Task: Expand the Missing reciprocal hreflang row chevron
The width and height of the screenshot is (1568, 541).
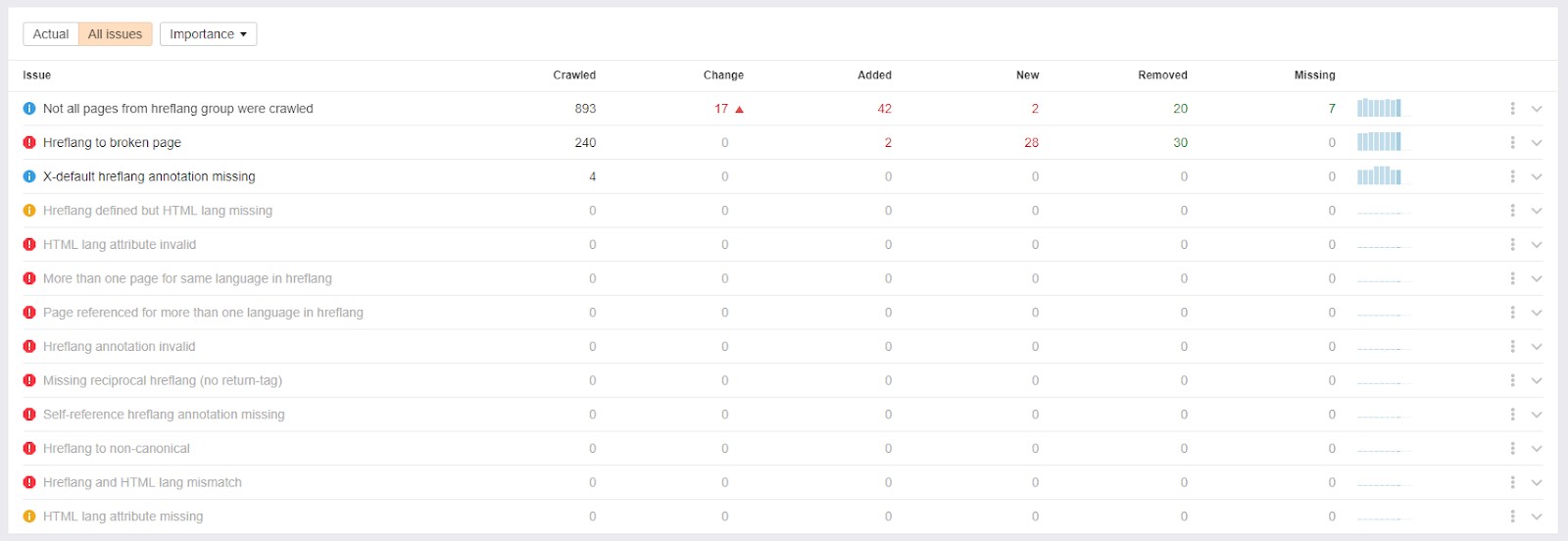Action: tap(1537, 380)
